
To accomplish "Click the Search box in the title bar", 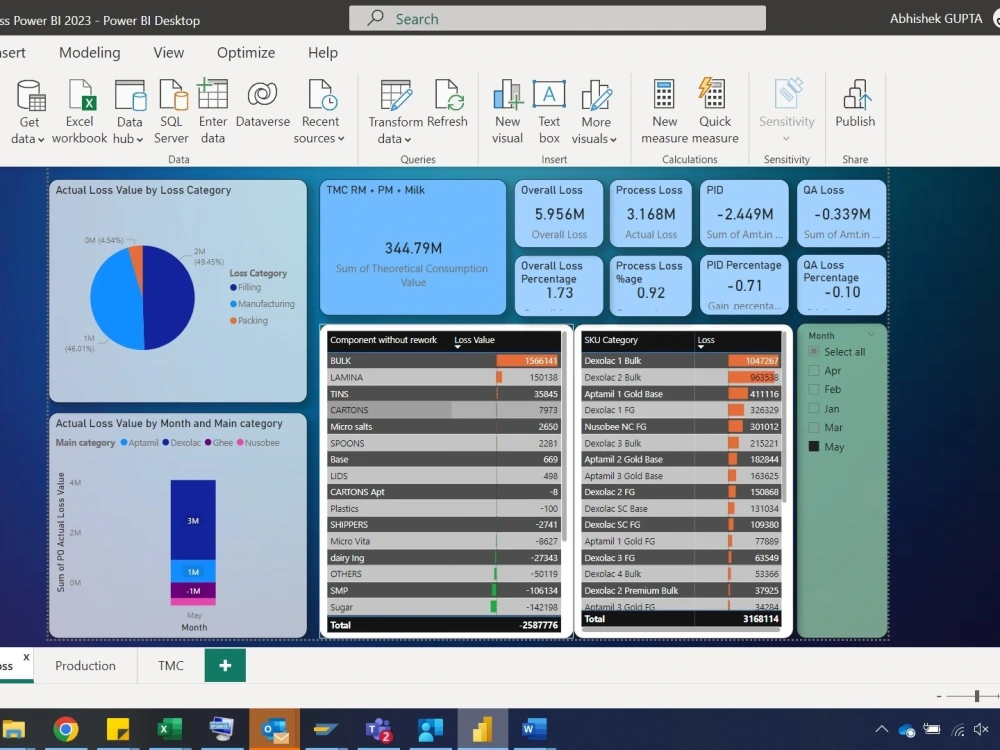I will [556, 17].
